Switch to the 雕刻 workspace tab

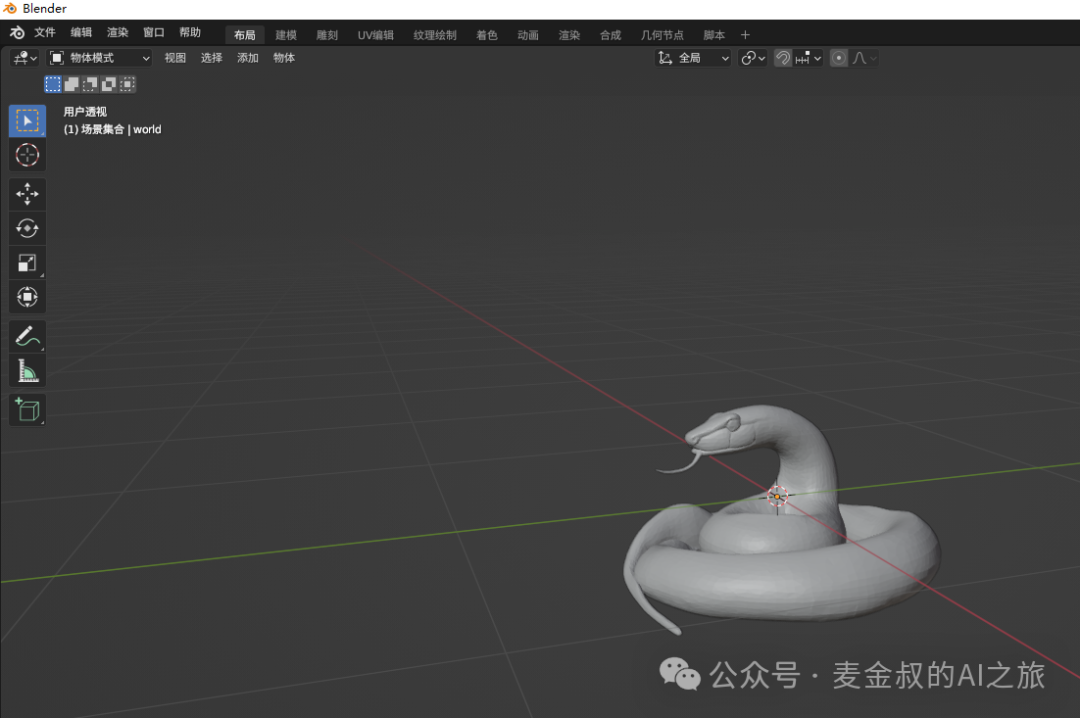click(327, 35)
